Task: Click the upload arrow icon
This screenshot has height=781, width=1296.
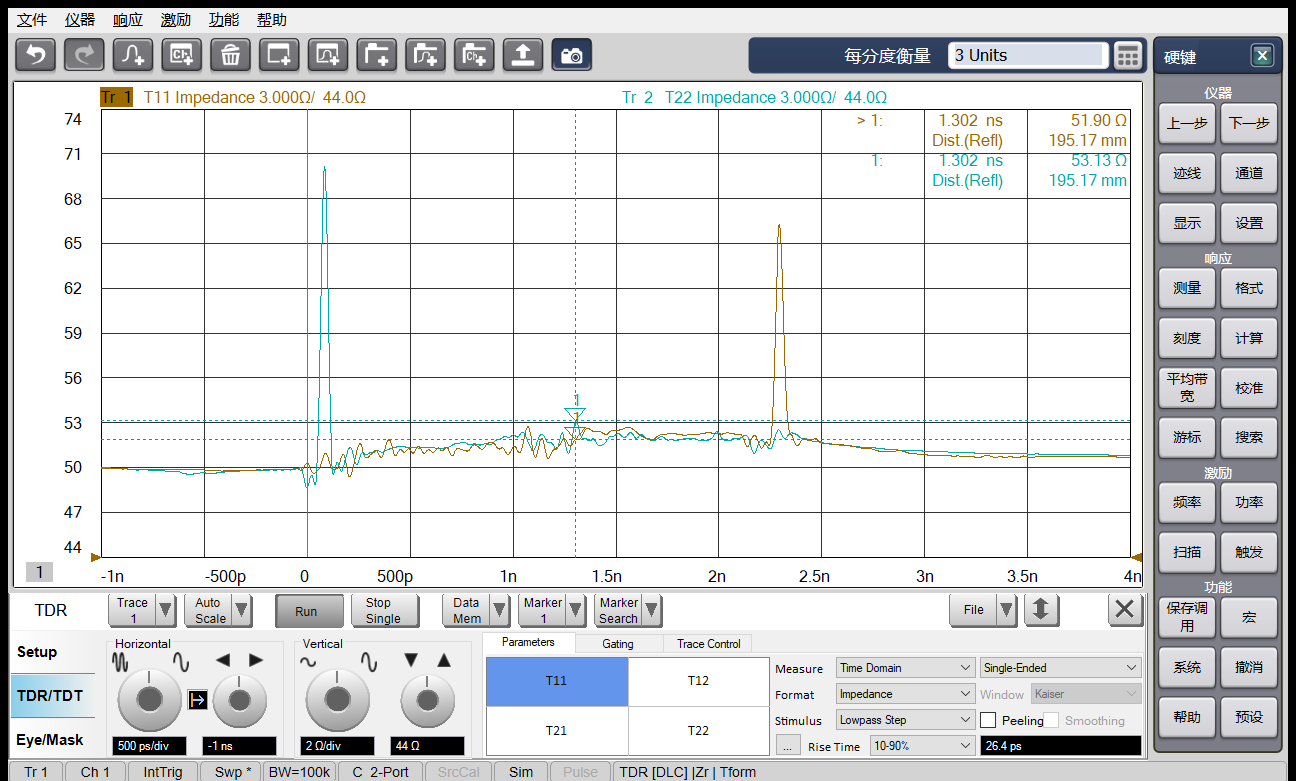Action: [x=523, y=55]
